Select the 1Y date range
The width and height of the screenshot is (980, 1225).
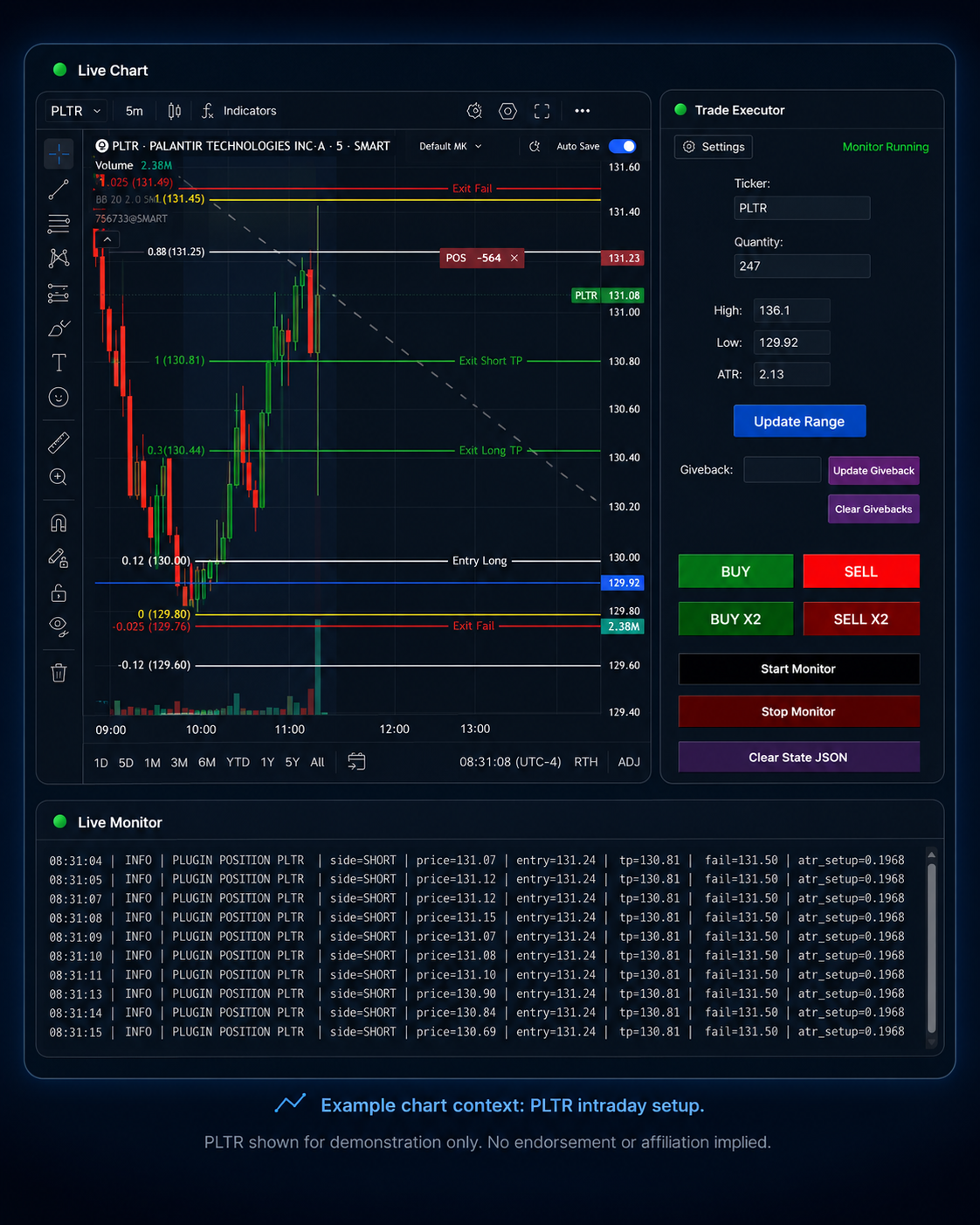coord(267,763)
